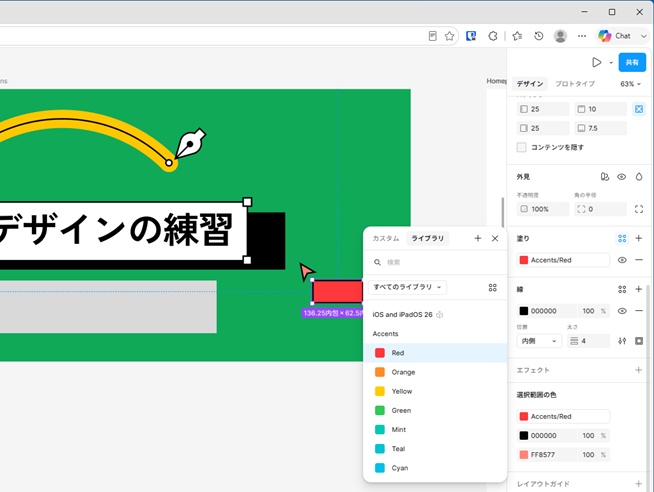Image resolution: width=654 pixels, height=492 pixels.
Task: Switch to the デザイン tab
Action: coord(530,84)
